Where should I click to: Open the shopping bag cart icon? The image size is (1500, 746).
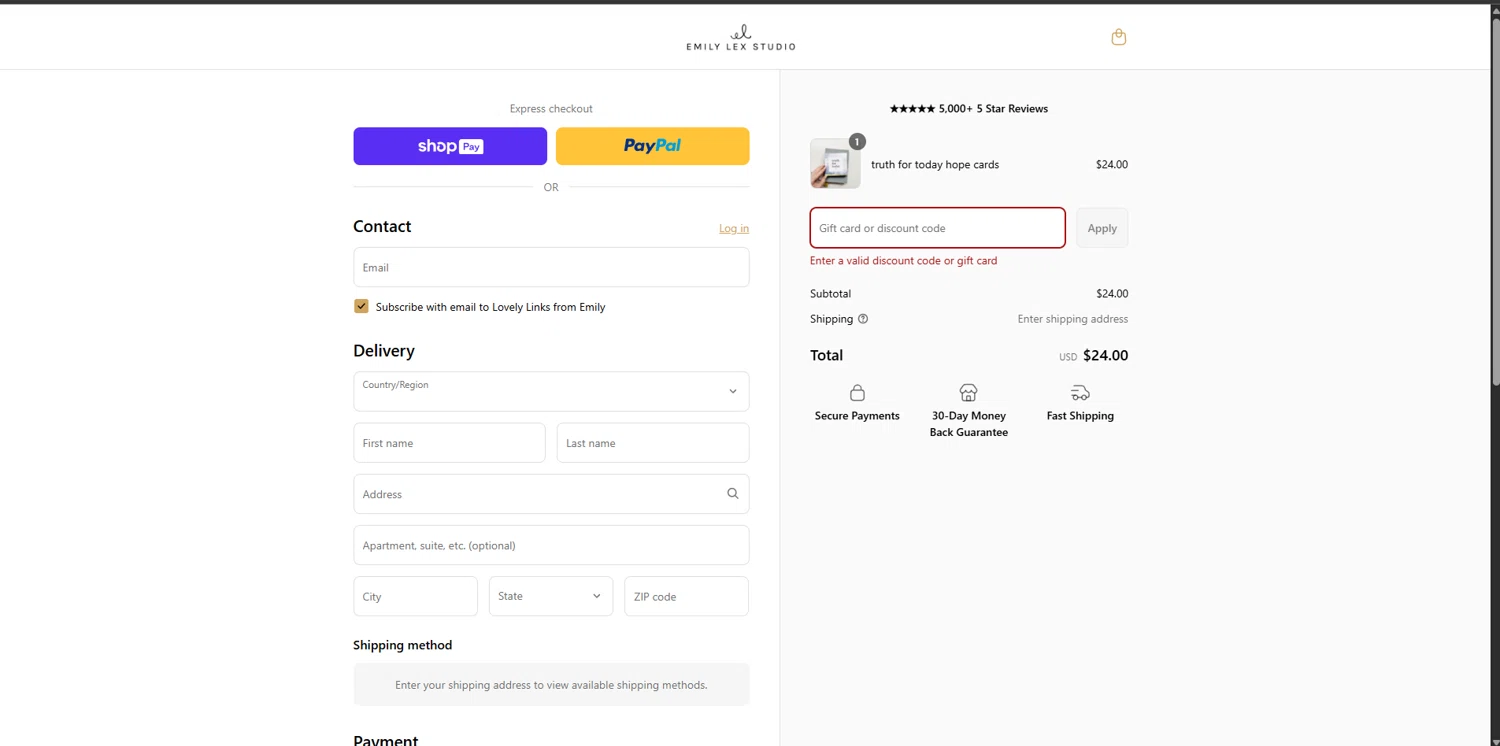[x=1119, y=37]
